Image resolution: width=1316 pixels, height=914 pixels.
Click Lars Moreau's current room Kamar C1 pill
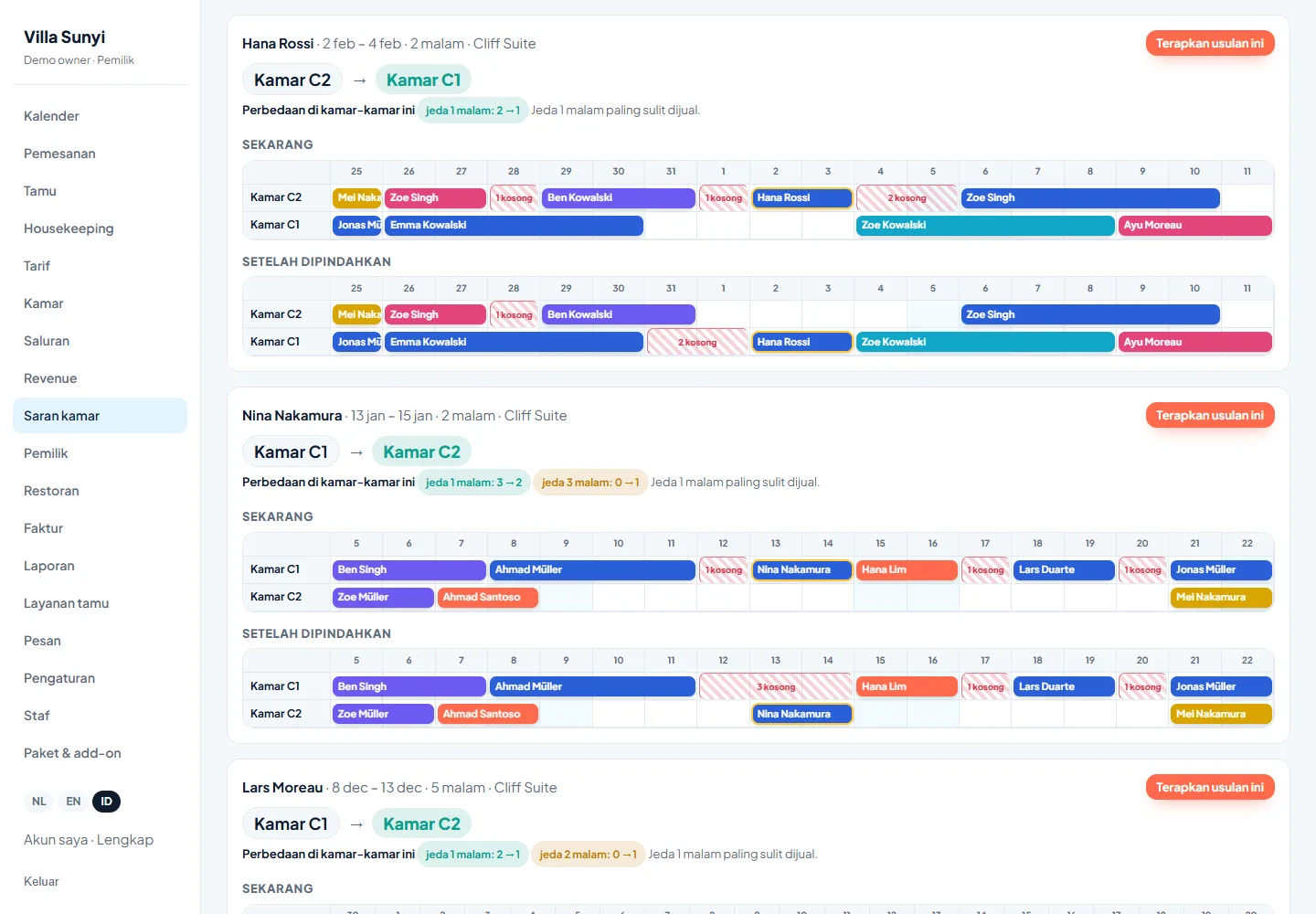point(291,824)
